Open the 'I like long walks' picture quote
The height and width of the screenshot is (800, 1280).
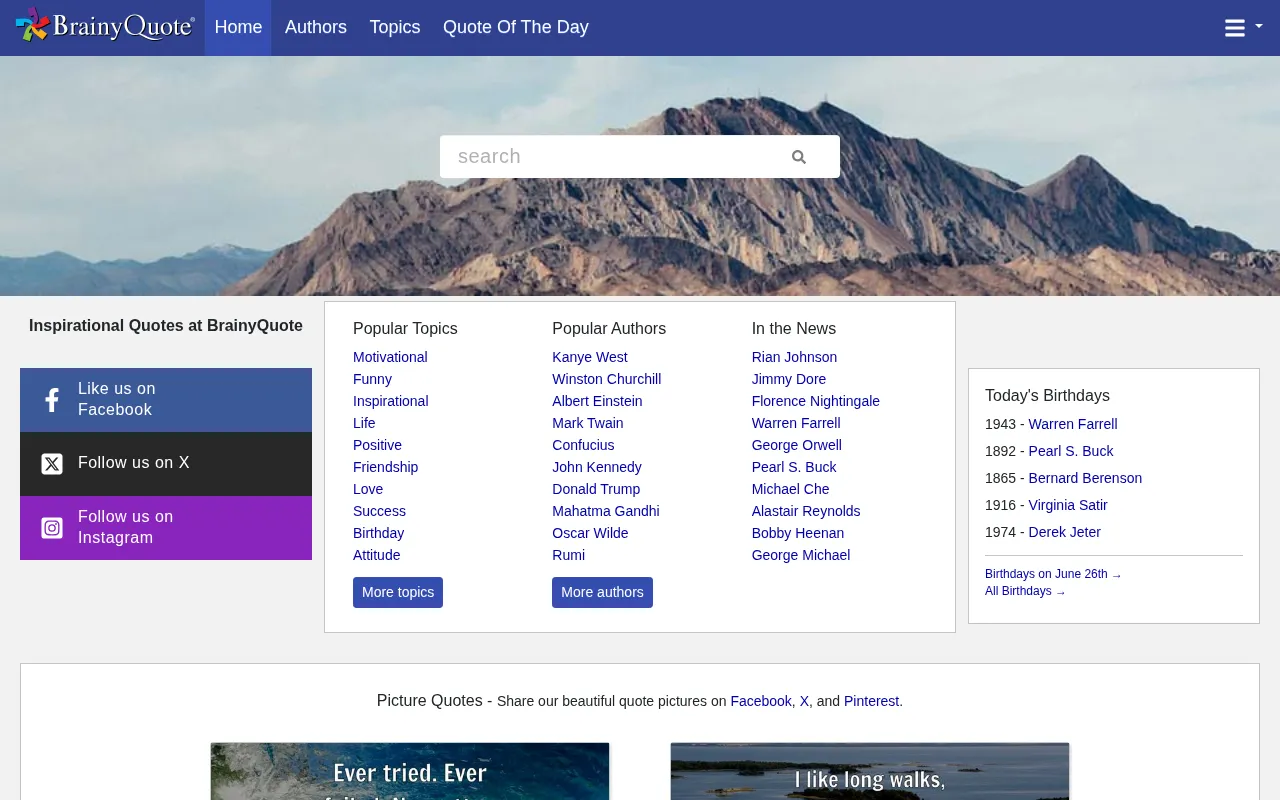click(x=870, y=772)
